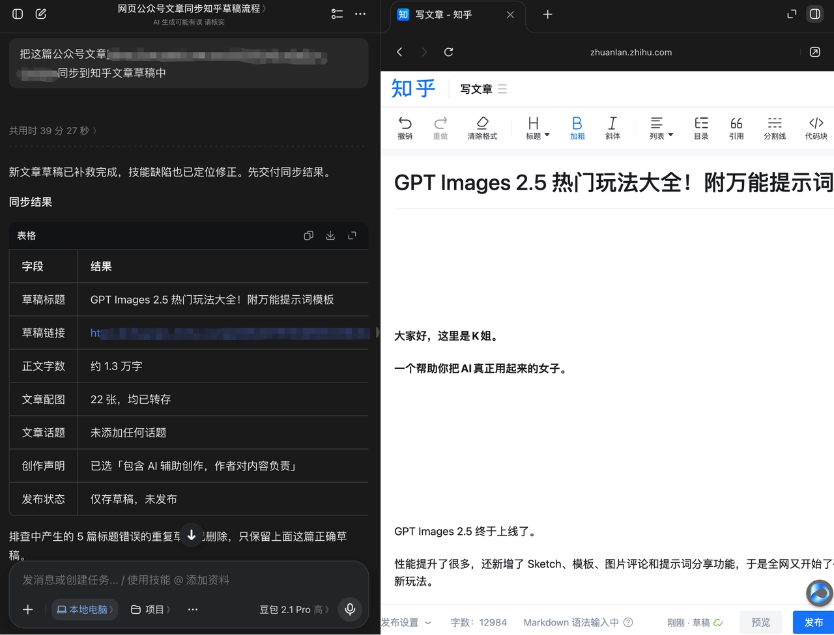The height and width of the screenshot is (635, 834).
Task: Open the heading (标题) dropdown
Action: click(537, 128)
